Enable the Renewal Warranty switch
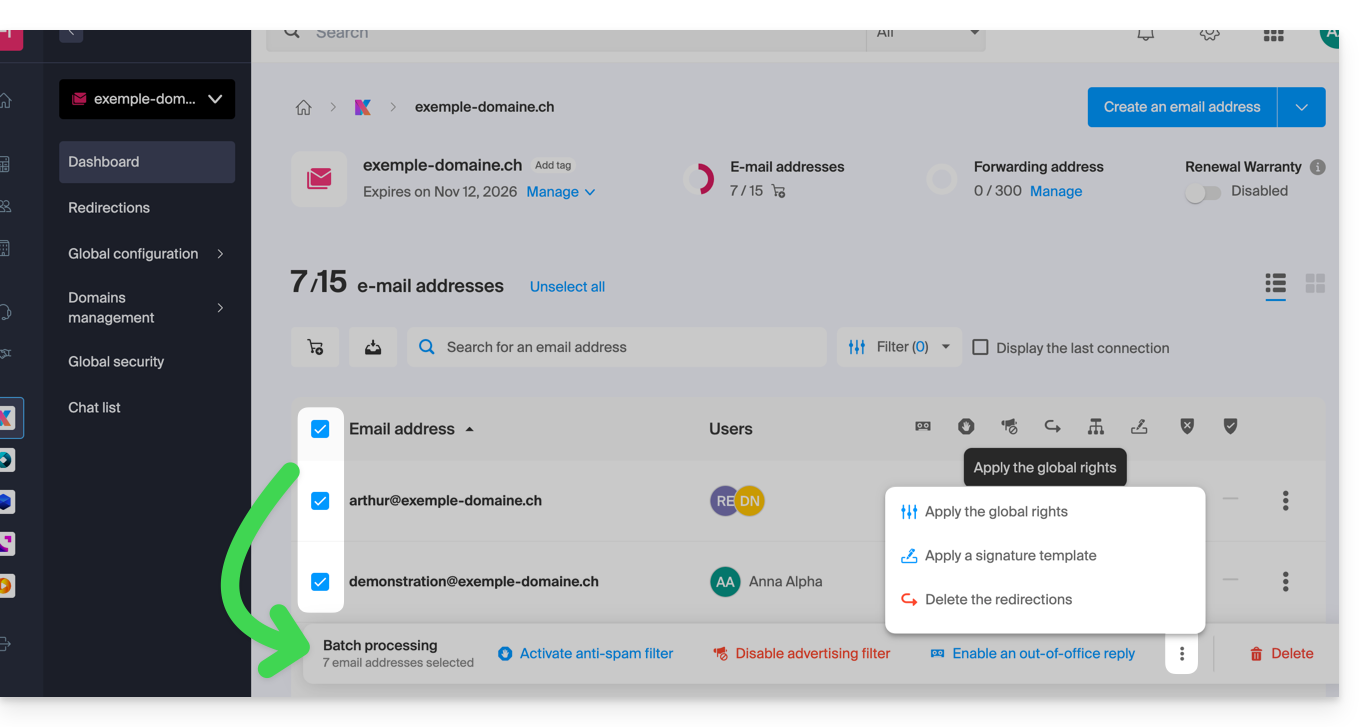 1203,193
